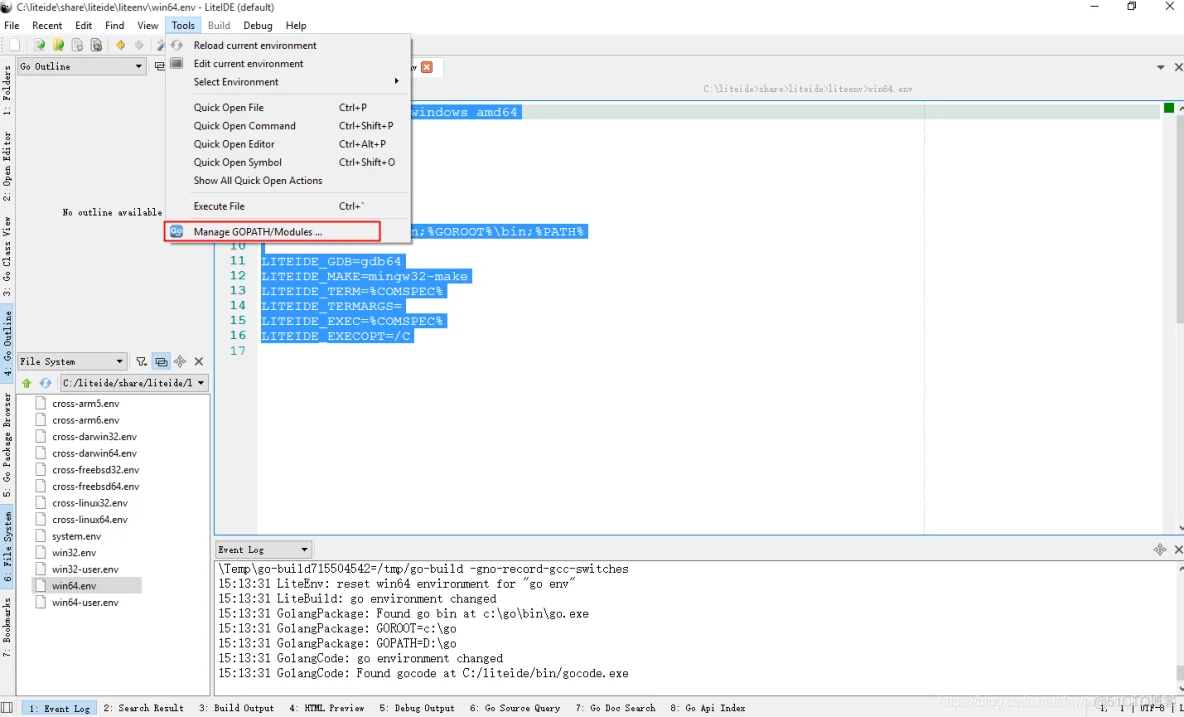Viewport: 1184px width, 717px height.
Task: Toggle the 3: Go Class View side tab
Action: [x=7, y=259]
